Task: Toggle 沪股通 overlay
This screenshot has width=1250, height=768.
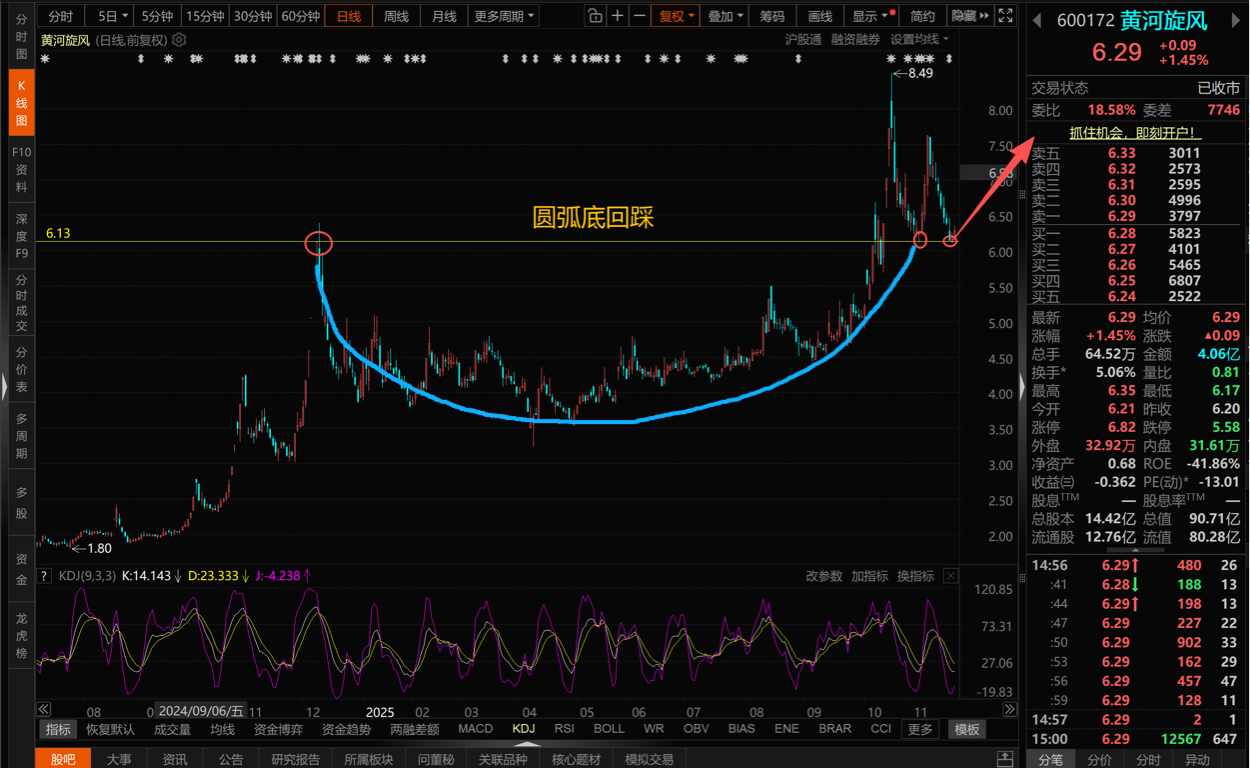Action: tap(803, 40)
